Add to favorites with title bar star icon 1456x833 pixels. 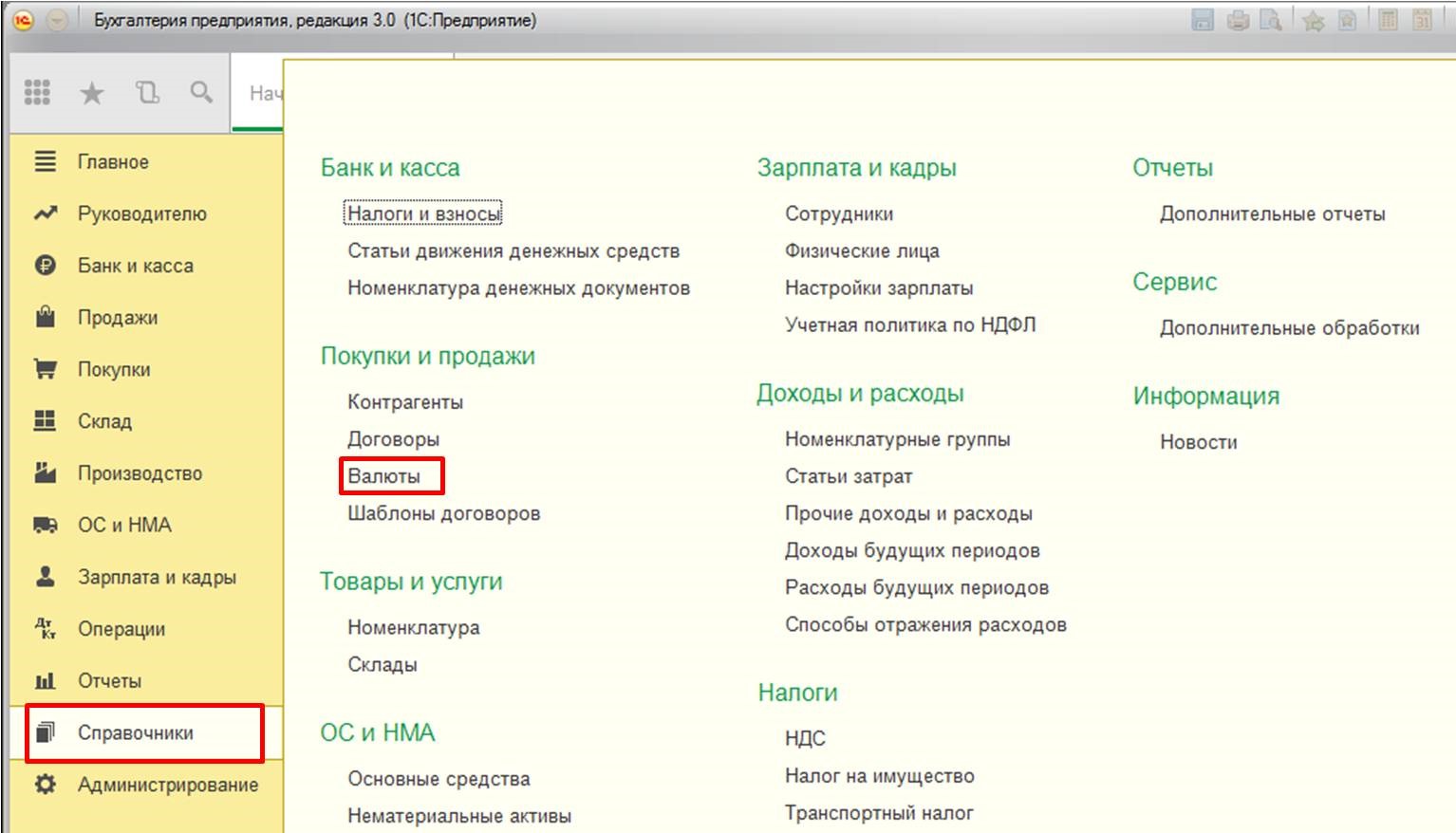tap(1314, 20)
